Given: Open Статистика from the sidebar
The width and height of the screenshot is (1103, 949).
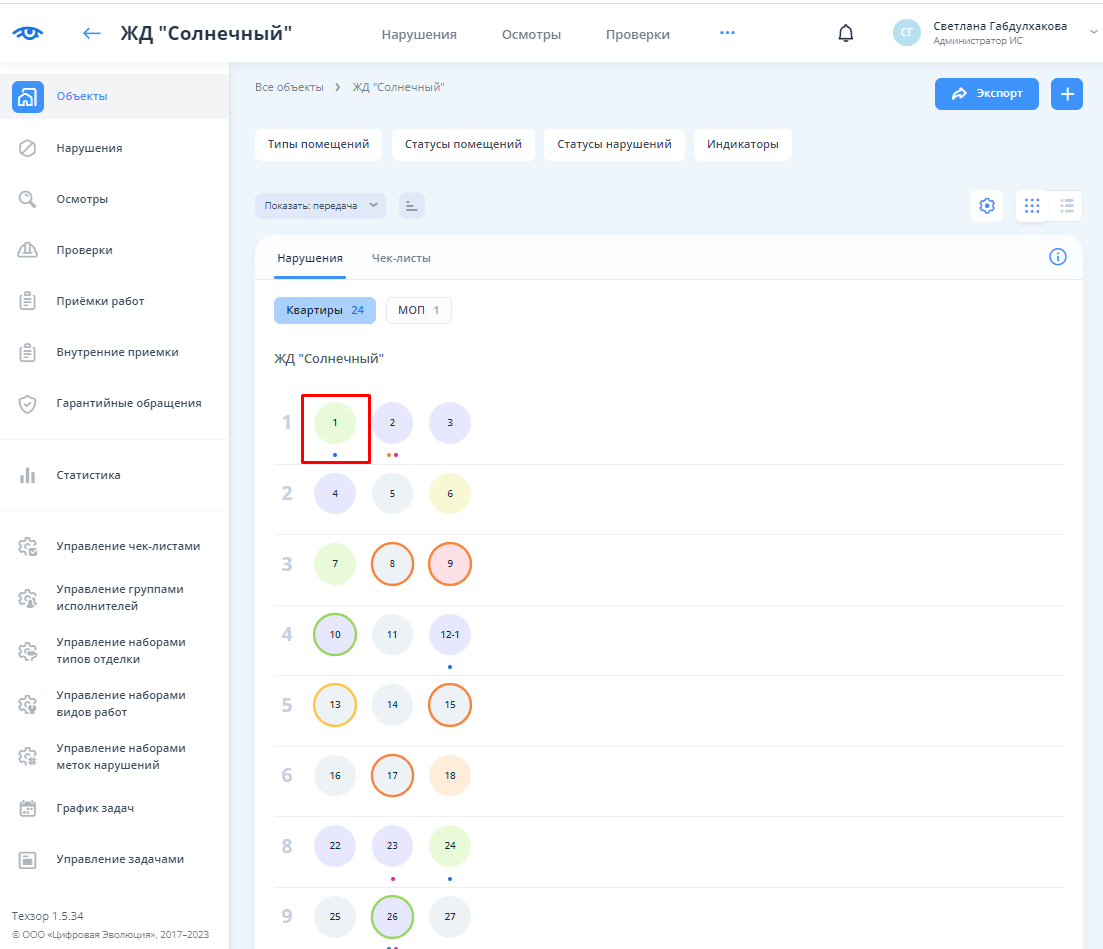Looking at the screenshot, I should pyautogui.click(x=88, y=475).
